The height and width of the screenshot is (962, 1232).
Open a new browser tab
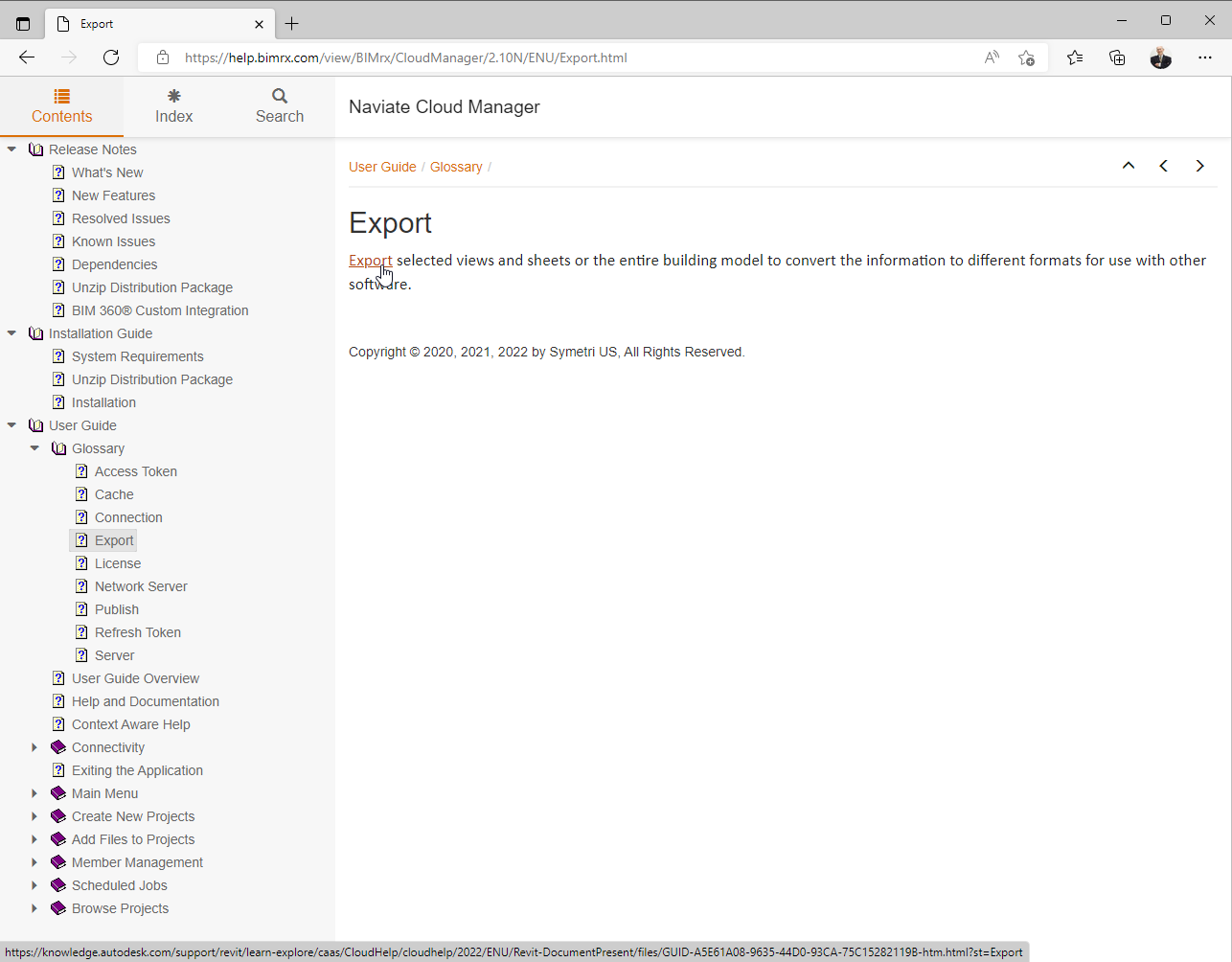292,24
